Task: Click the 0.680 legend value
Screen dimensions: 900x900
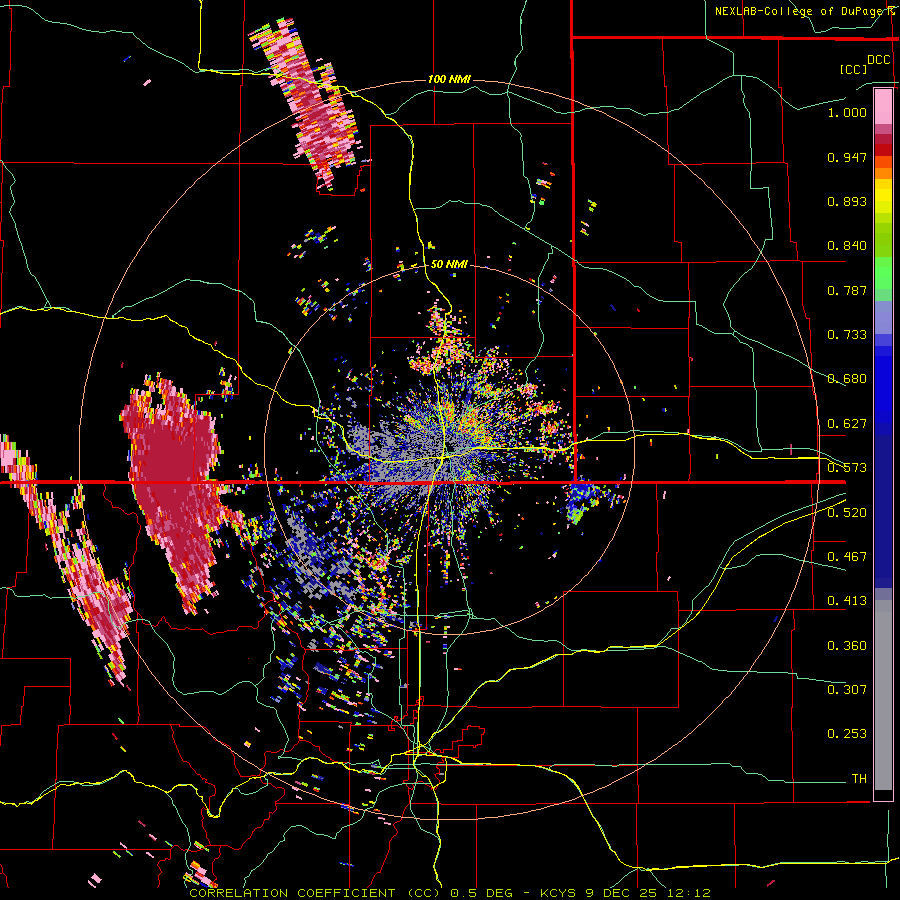Action: 847,379
